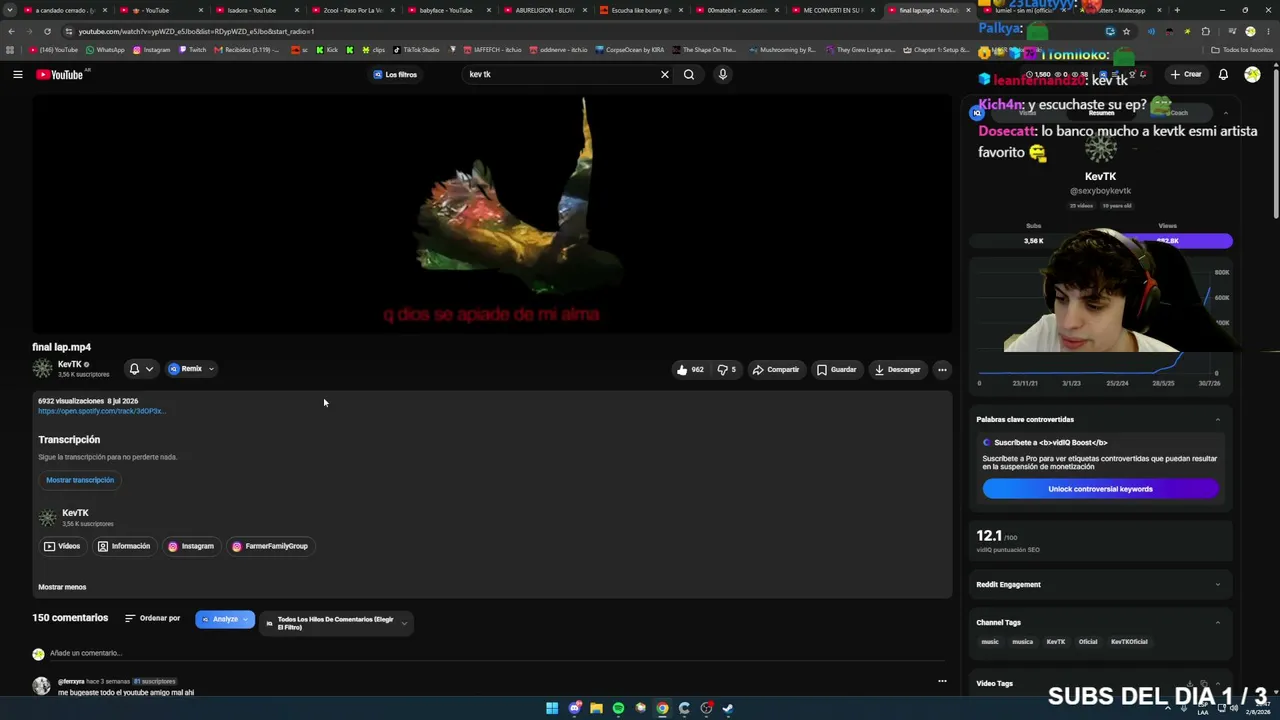Viewport: 1280px width, 720px height.
Task: Open Windows Start menu
Action: [x=552, y=708]
